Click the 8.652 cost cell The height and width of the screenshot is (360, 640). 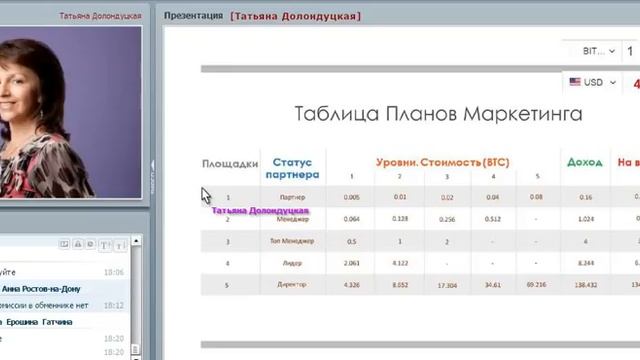tap(400, 285)
